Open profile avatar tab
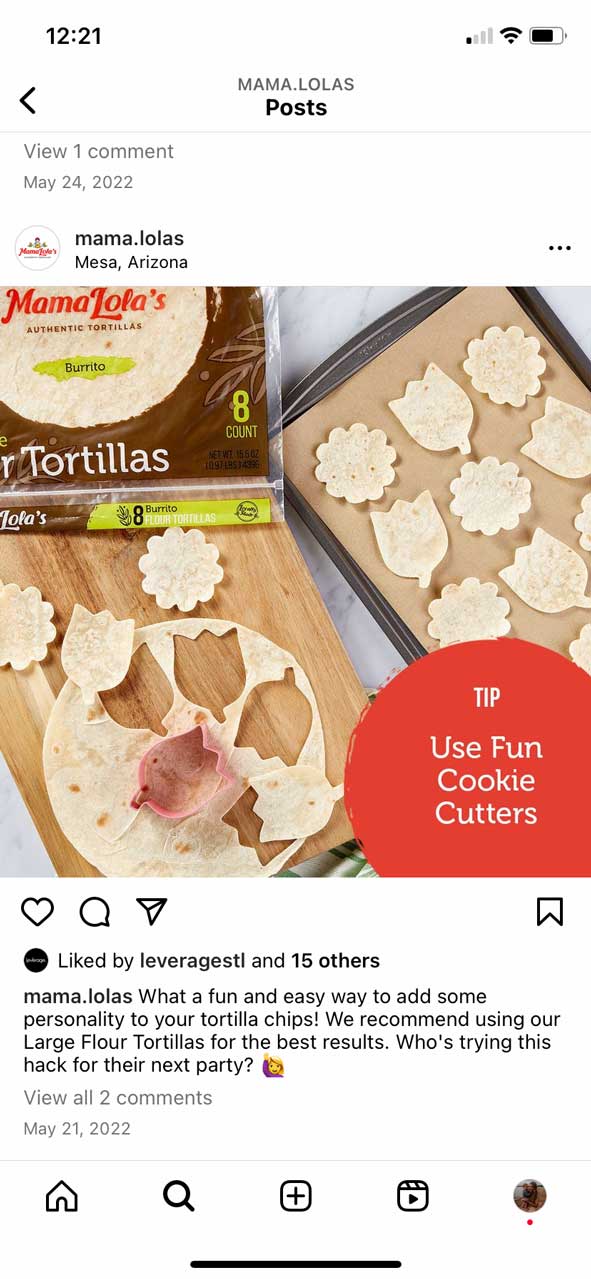Image resolution: width=591 pixels, height=1279 pixels. coord(530,1196)
